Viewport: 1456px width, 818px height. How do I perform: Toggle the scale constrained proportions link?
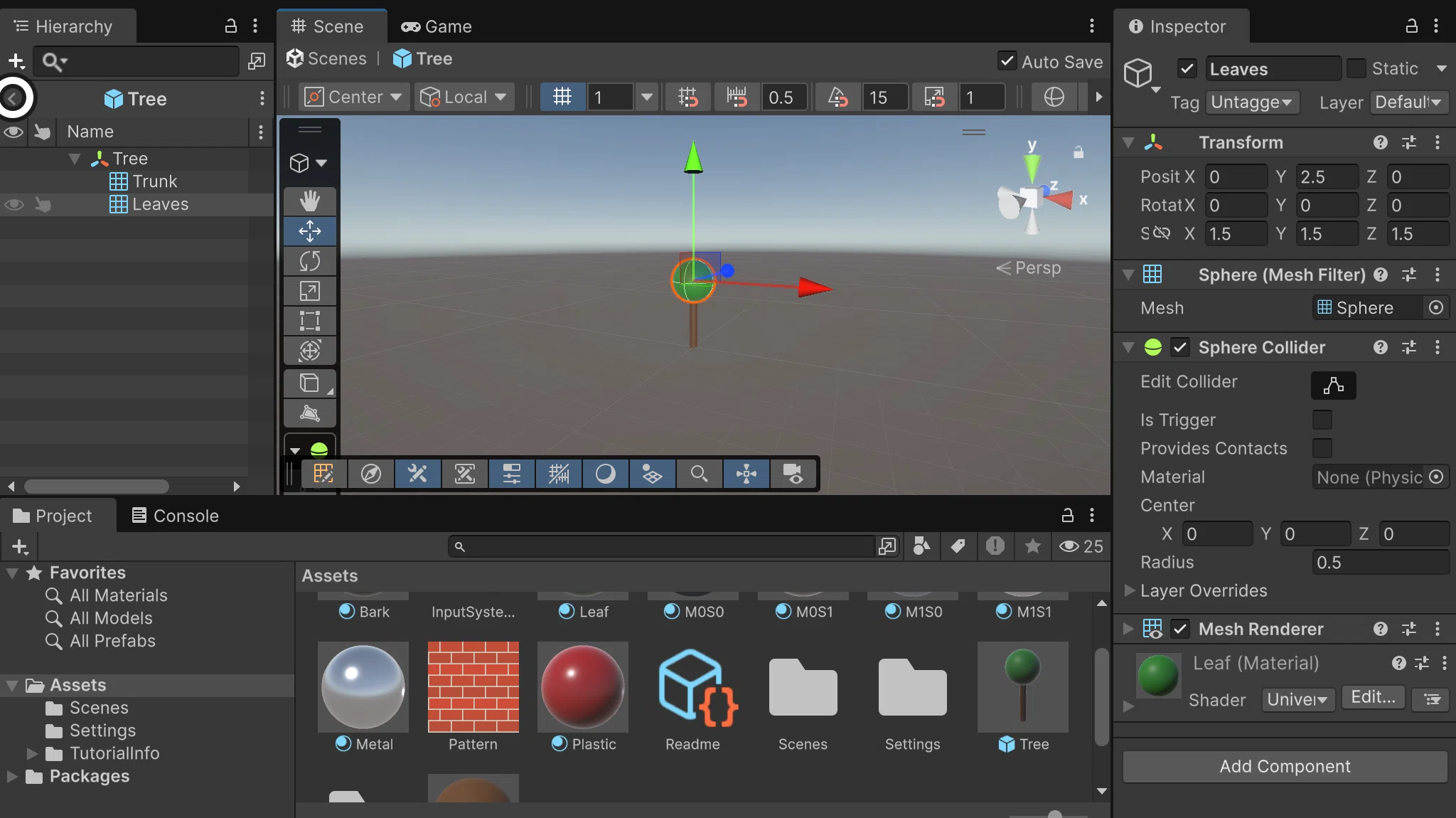(1161, 233)
